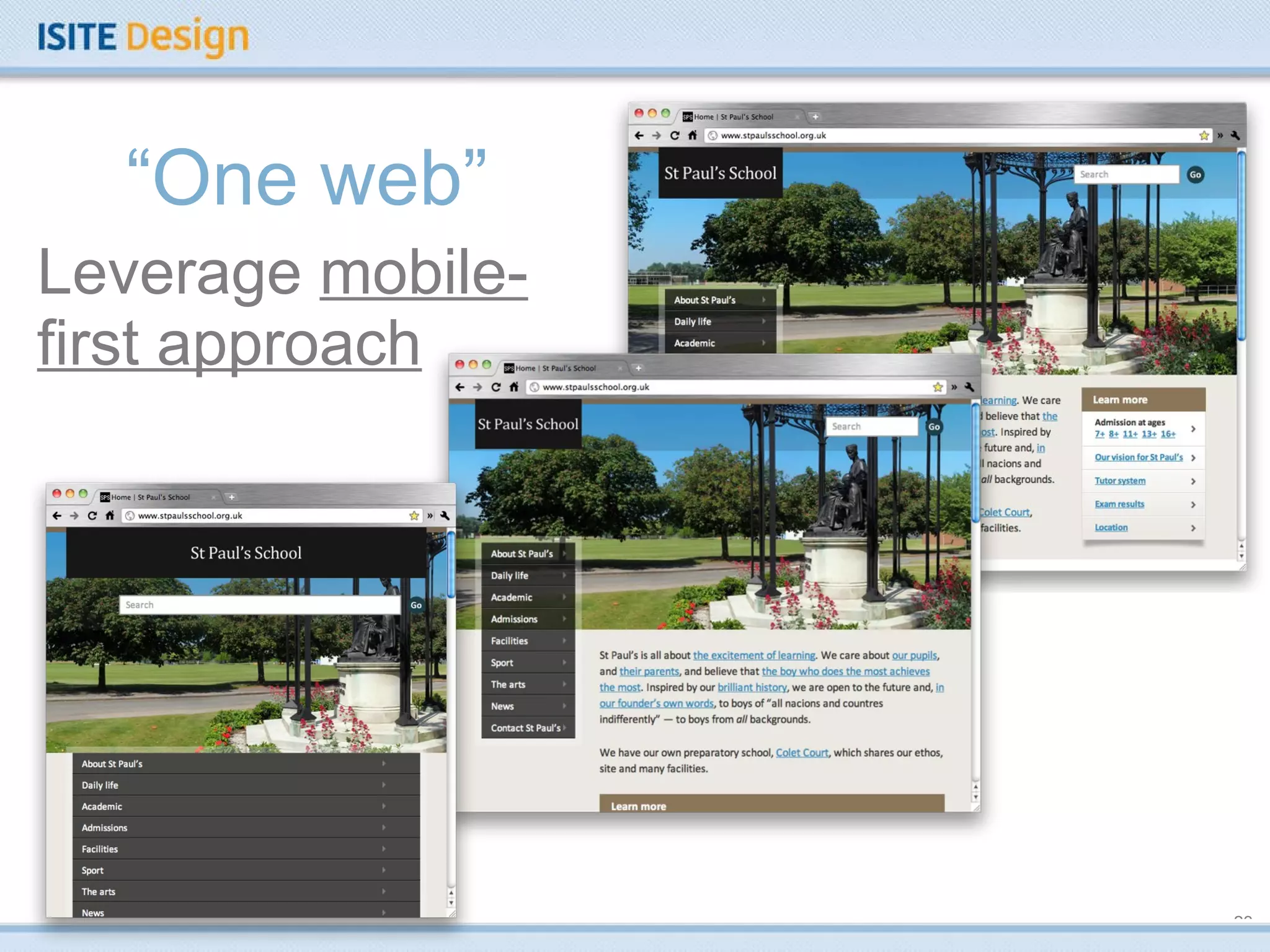Image resolution: width=1270 pixels, height=952 pixels.
Task: Expand Location row arrow
Action: coord(1193,528)
